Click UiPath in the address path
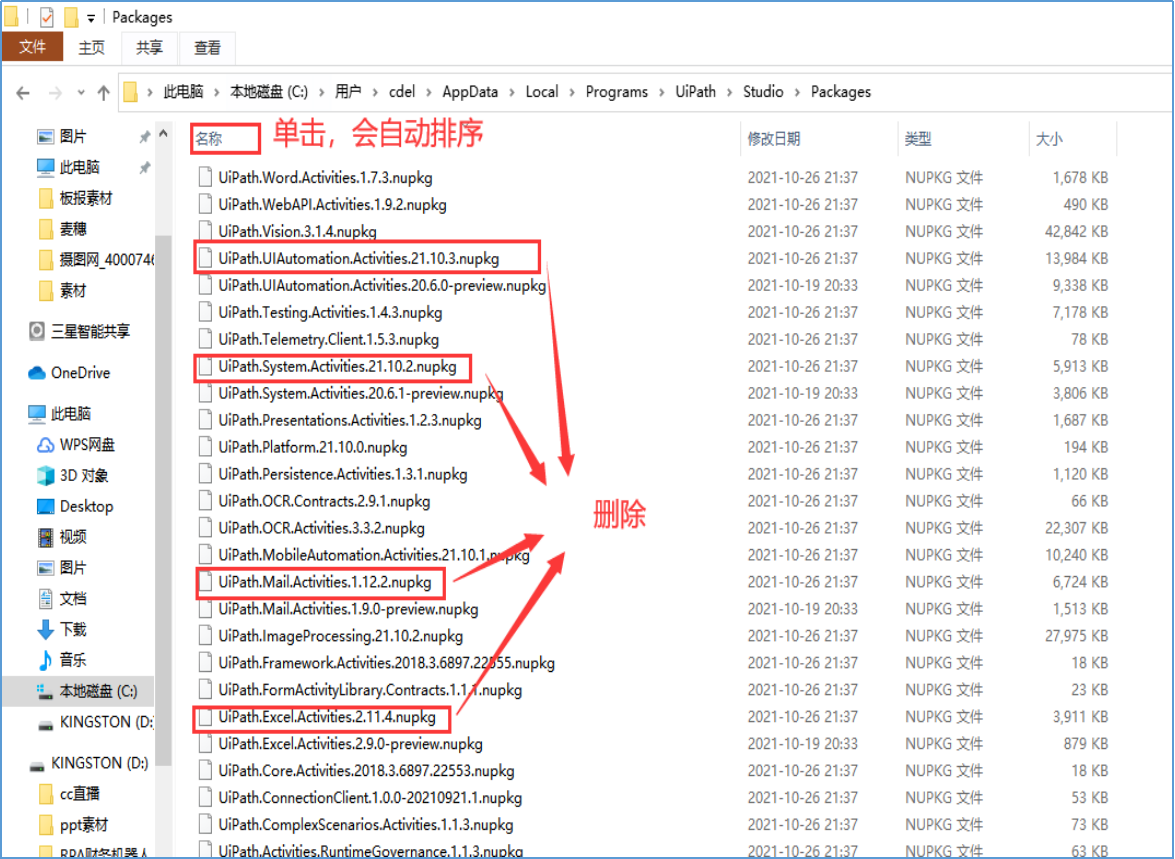 click(x=695, y=92)
